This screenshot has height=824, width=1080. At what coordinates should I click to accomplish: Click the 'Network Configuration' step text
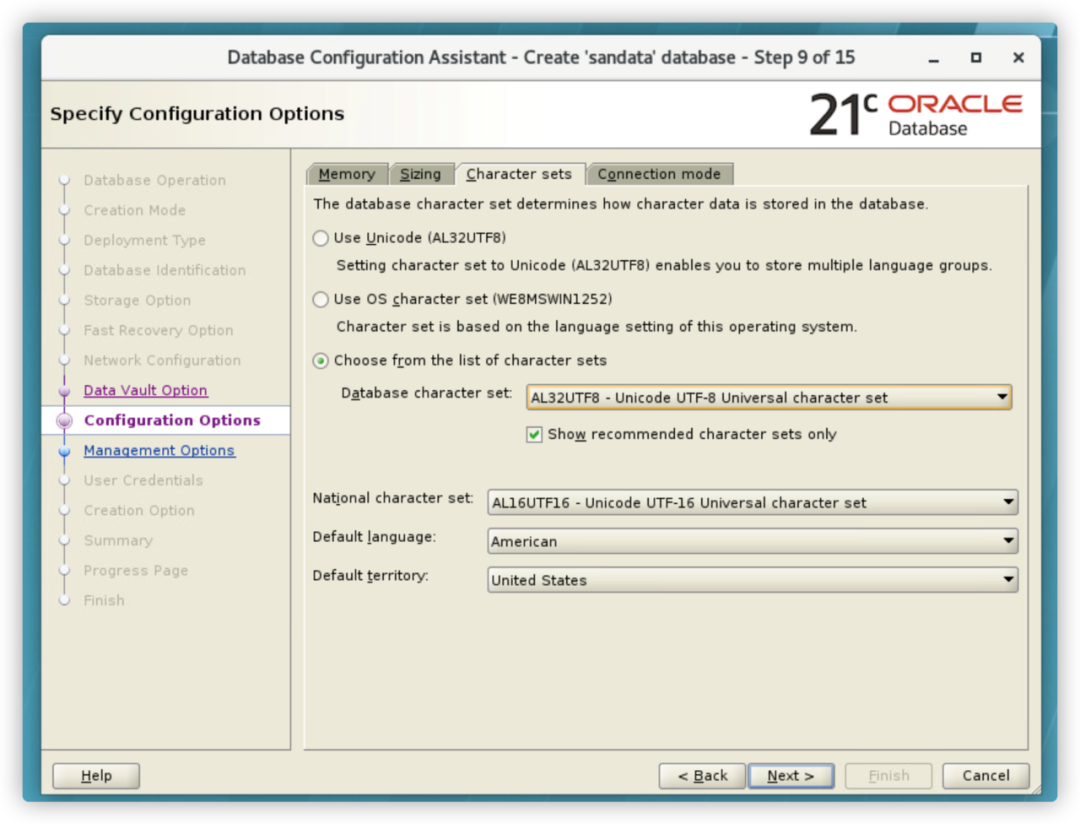pos(163,360)
